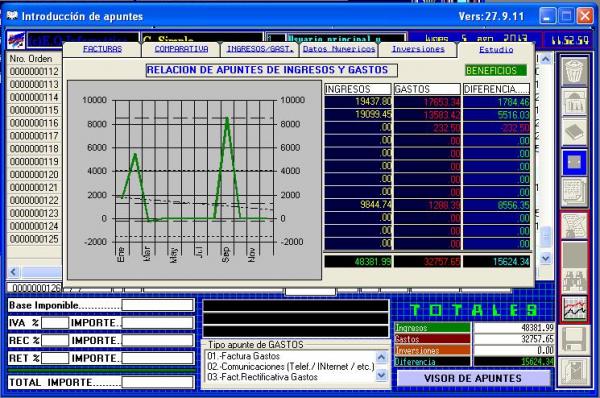
Task: Click the horizontal scroll left arrow
Action: 13,272
